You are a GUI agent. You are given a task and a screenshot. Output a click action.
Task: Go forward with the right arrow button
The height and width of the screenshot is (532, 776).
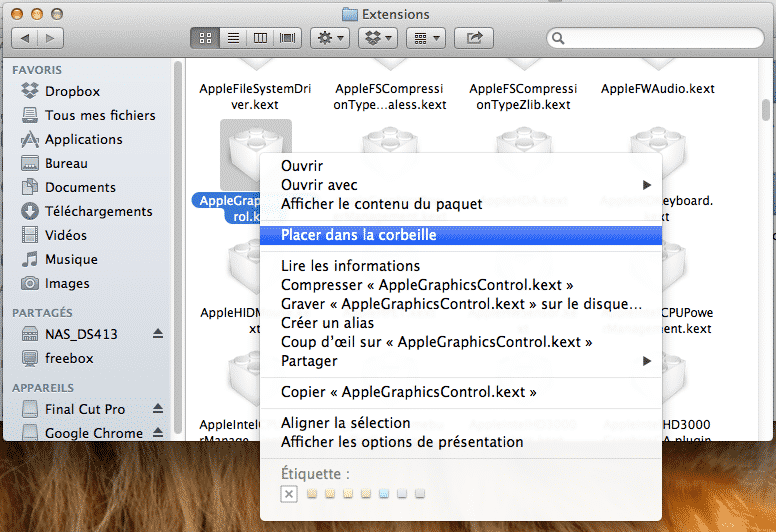click(x=50, y=38)
